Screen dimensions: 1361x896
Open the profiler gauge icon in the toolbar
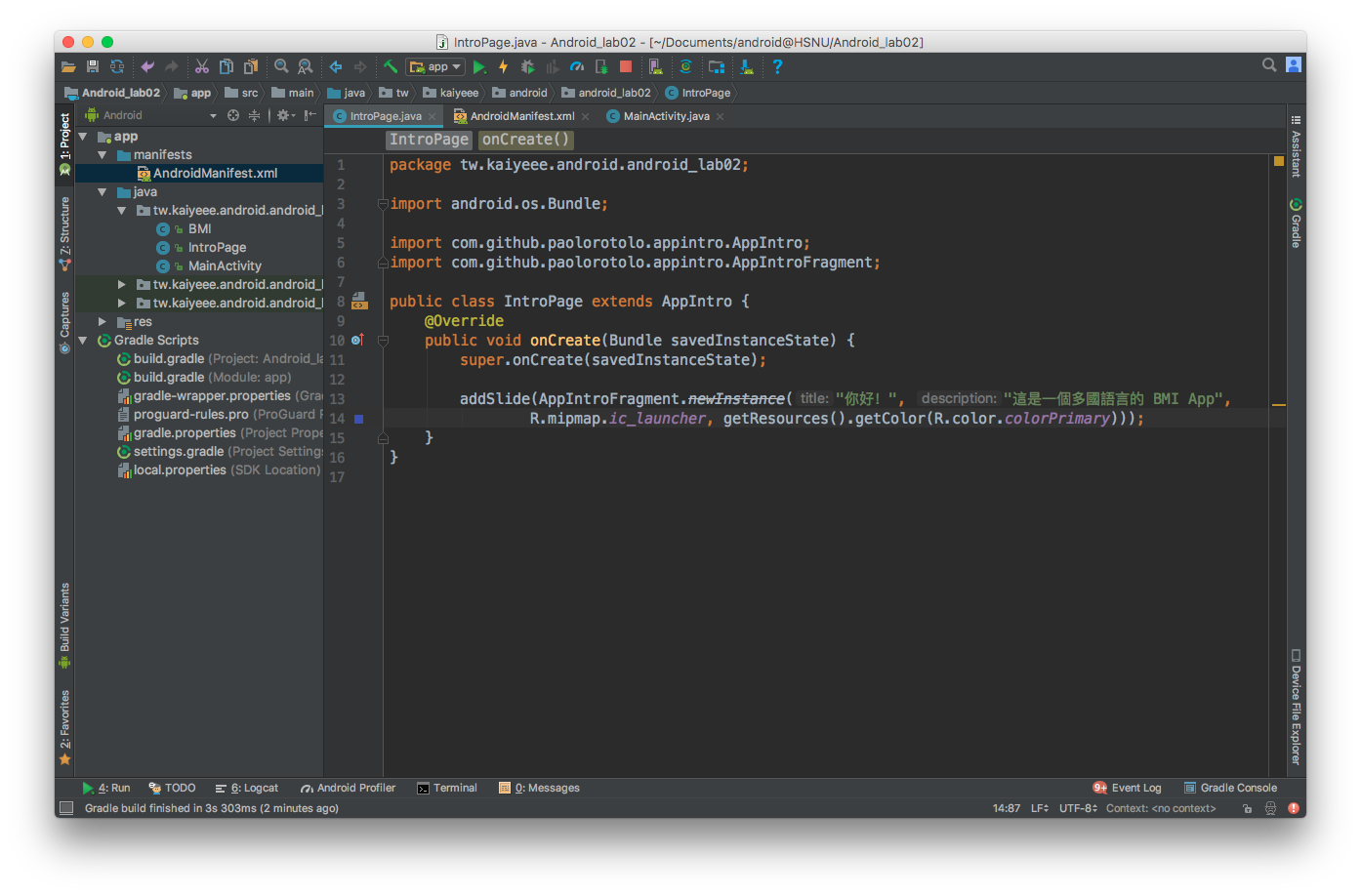577,67
